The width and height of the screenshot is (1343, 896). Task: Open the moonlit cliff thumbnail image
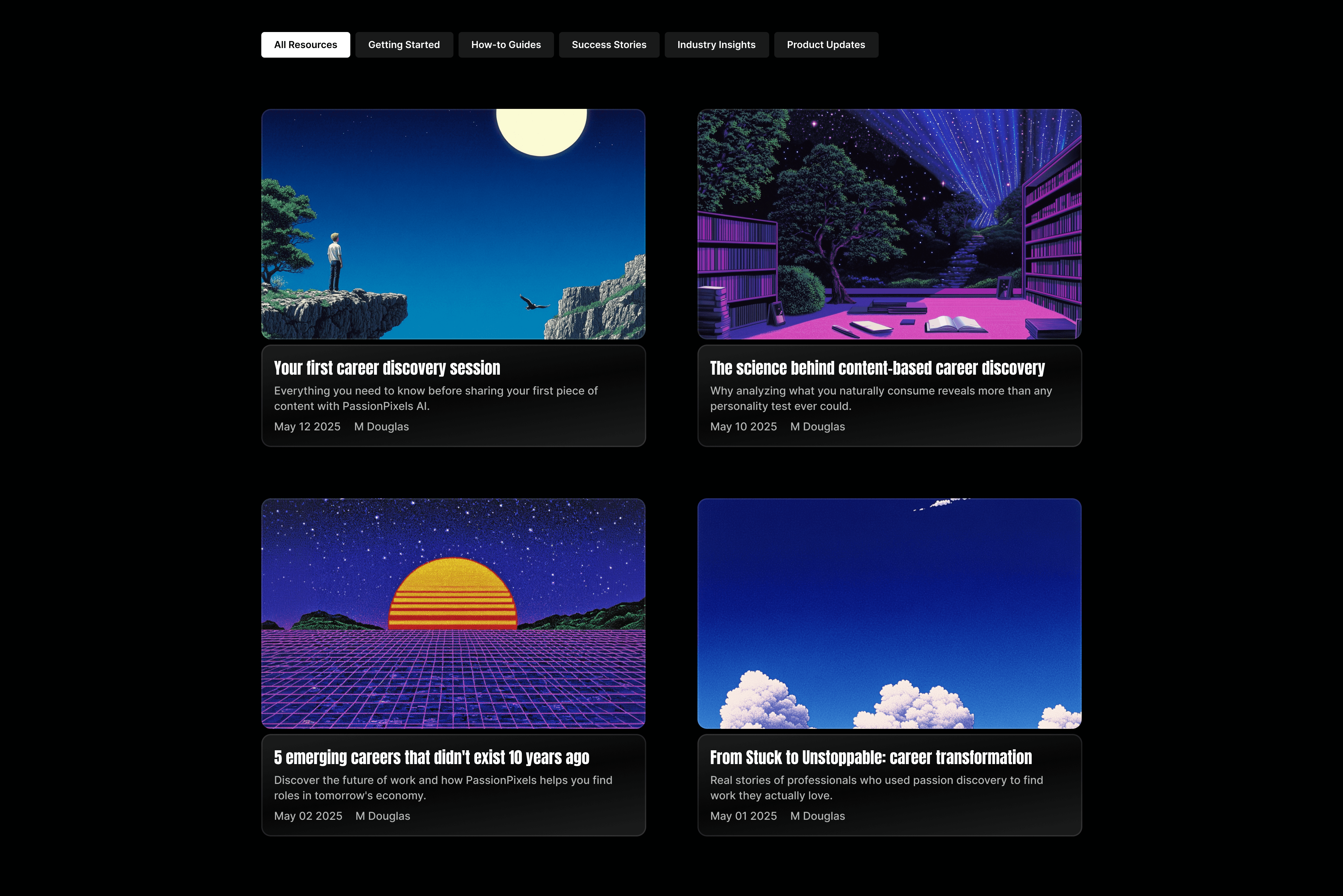[x=453, y=224]
